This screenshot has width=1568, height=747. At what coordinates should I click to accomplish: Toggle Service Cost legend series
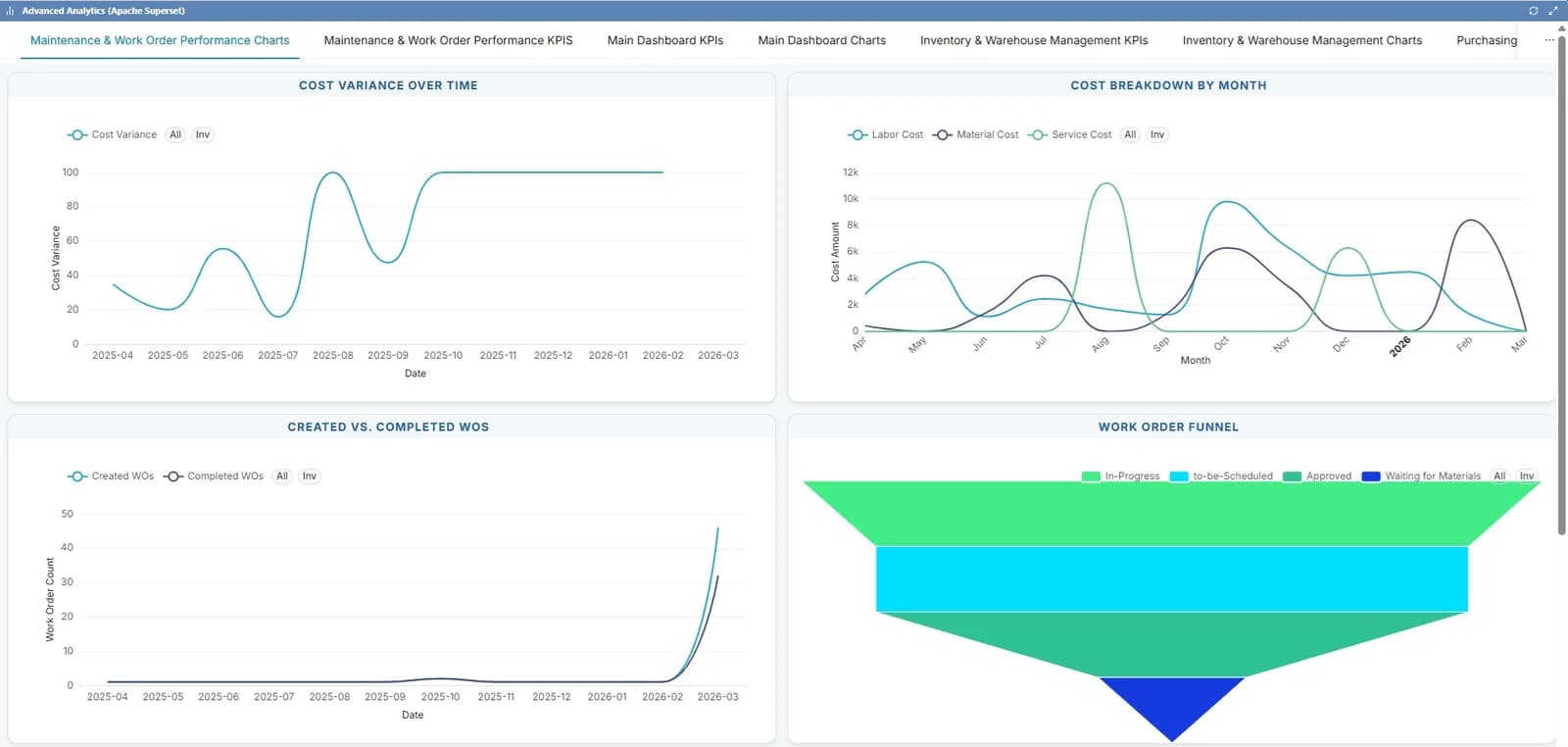(1069, 134)
